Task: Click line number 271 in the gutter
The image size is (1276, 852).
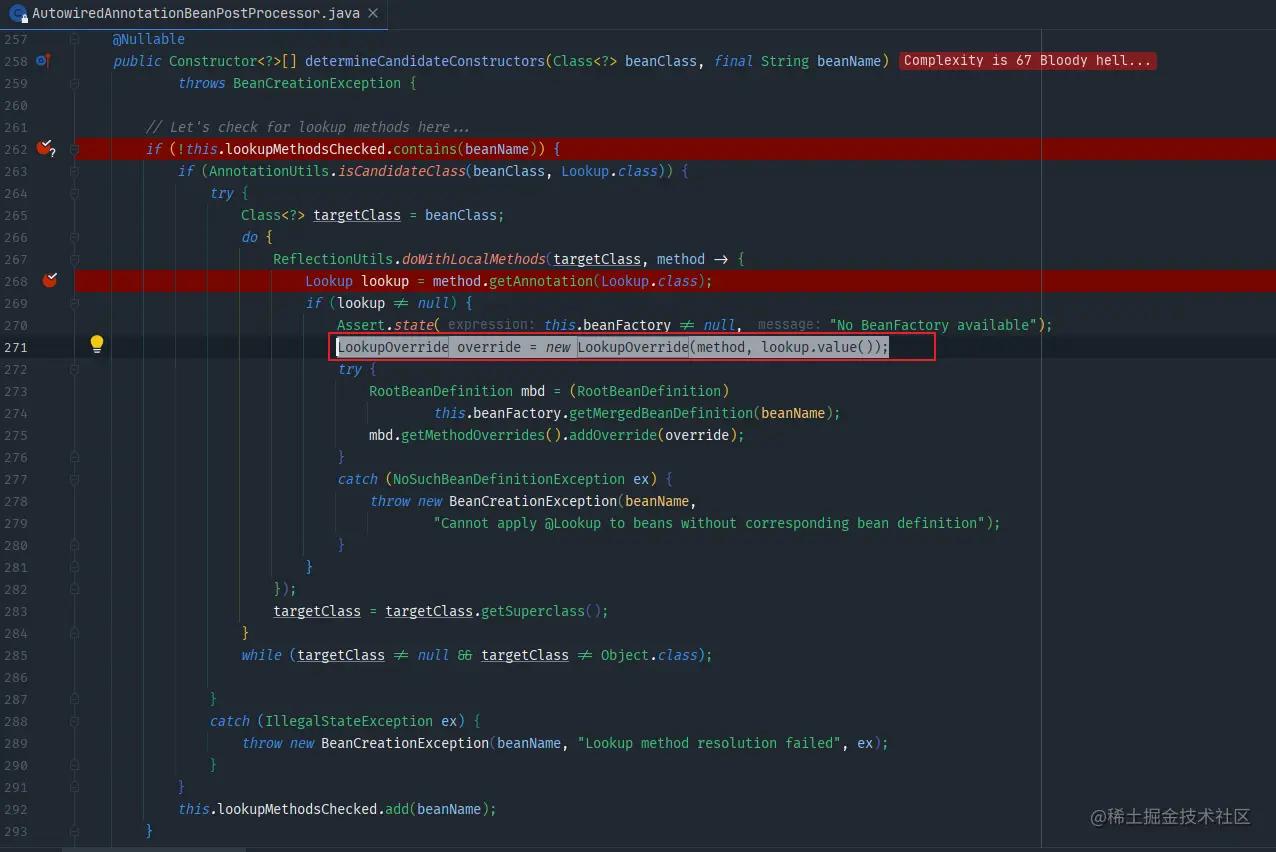Action: (x=16, y=347)
